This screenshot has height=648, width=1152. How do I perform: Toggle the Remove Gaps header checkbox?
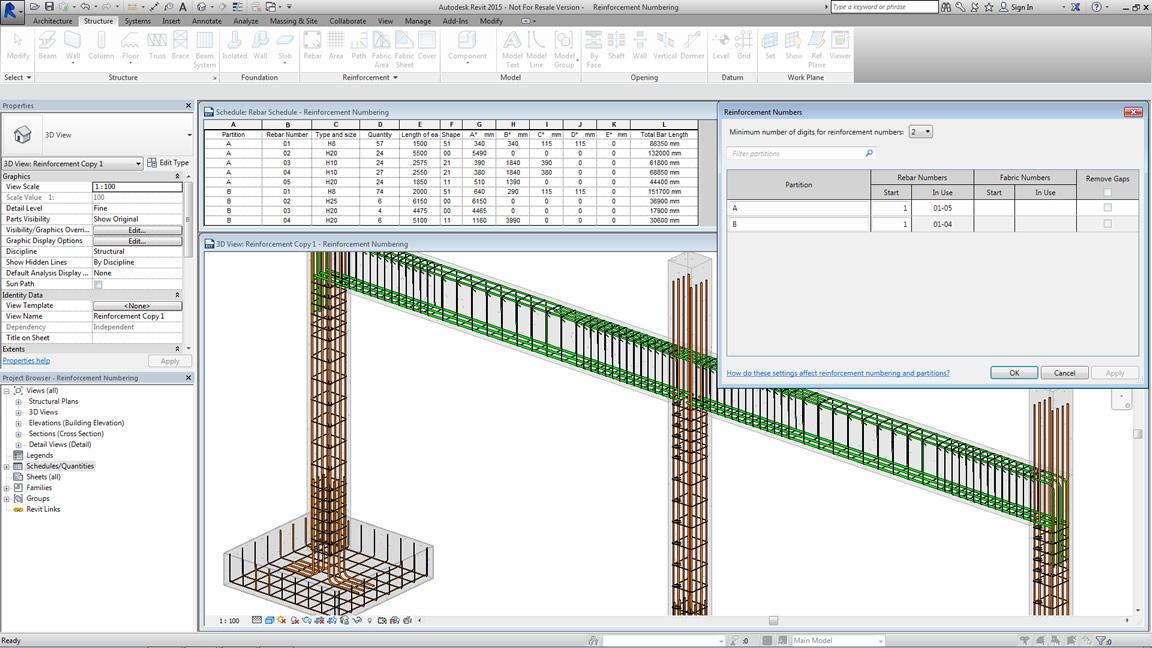(1107, 192)
